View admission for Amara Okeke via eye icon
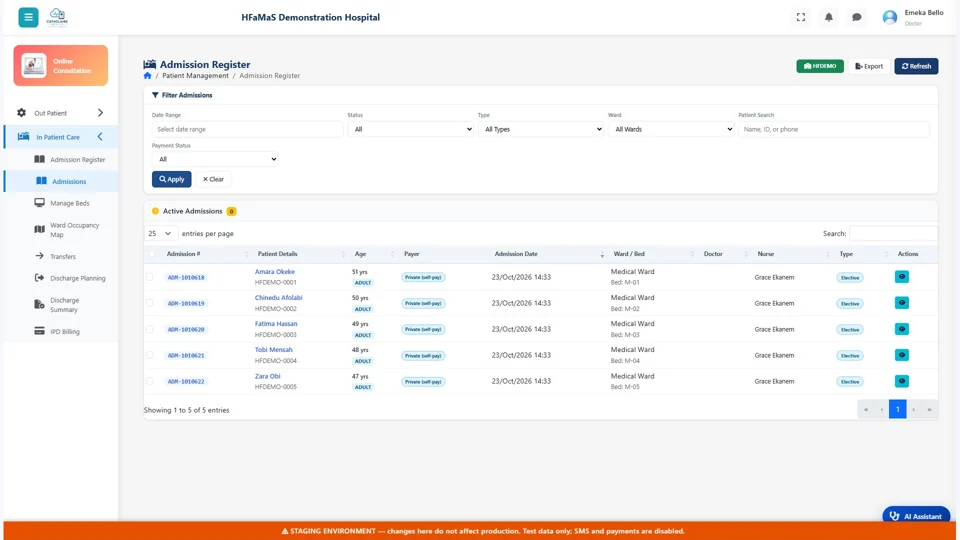This screenshot has height=540, width=960. pyautogui.click(x=901, y=277)
